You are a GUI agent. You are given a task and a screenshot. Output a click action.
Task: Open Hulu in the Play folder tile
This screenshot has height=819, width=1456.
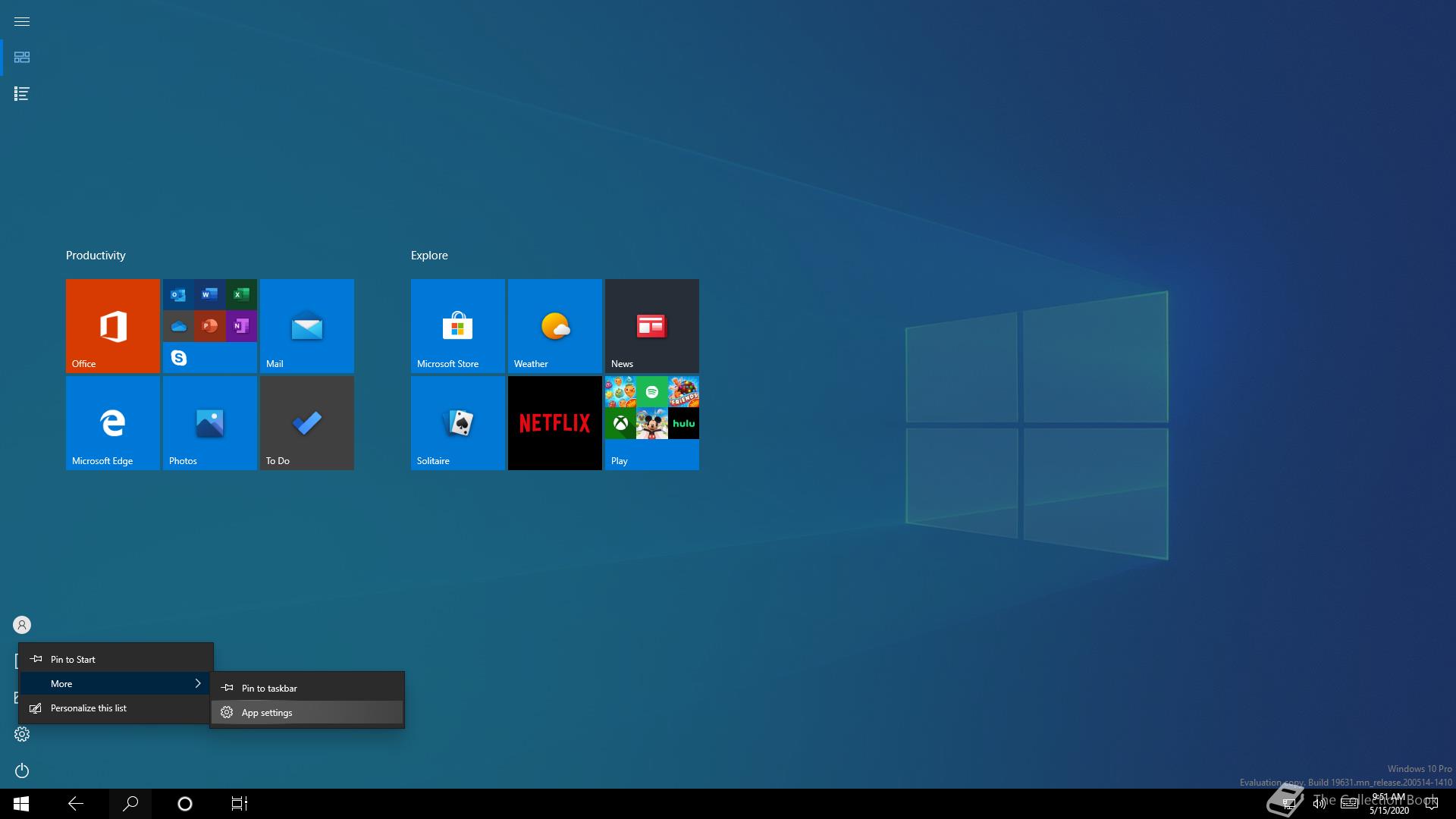683,423
